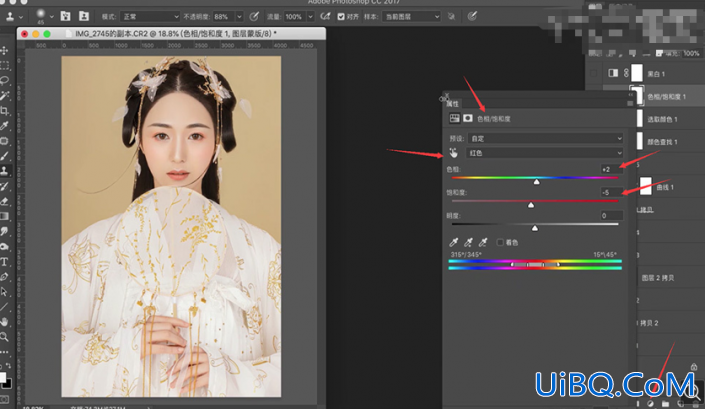The image size is (705, 409).
Task: Select the Magic Wand tool
Action: click(4, 95)
